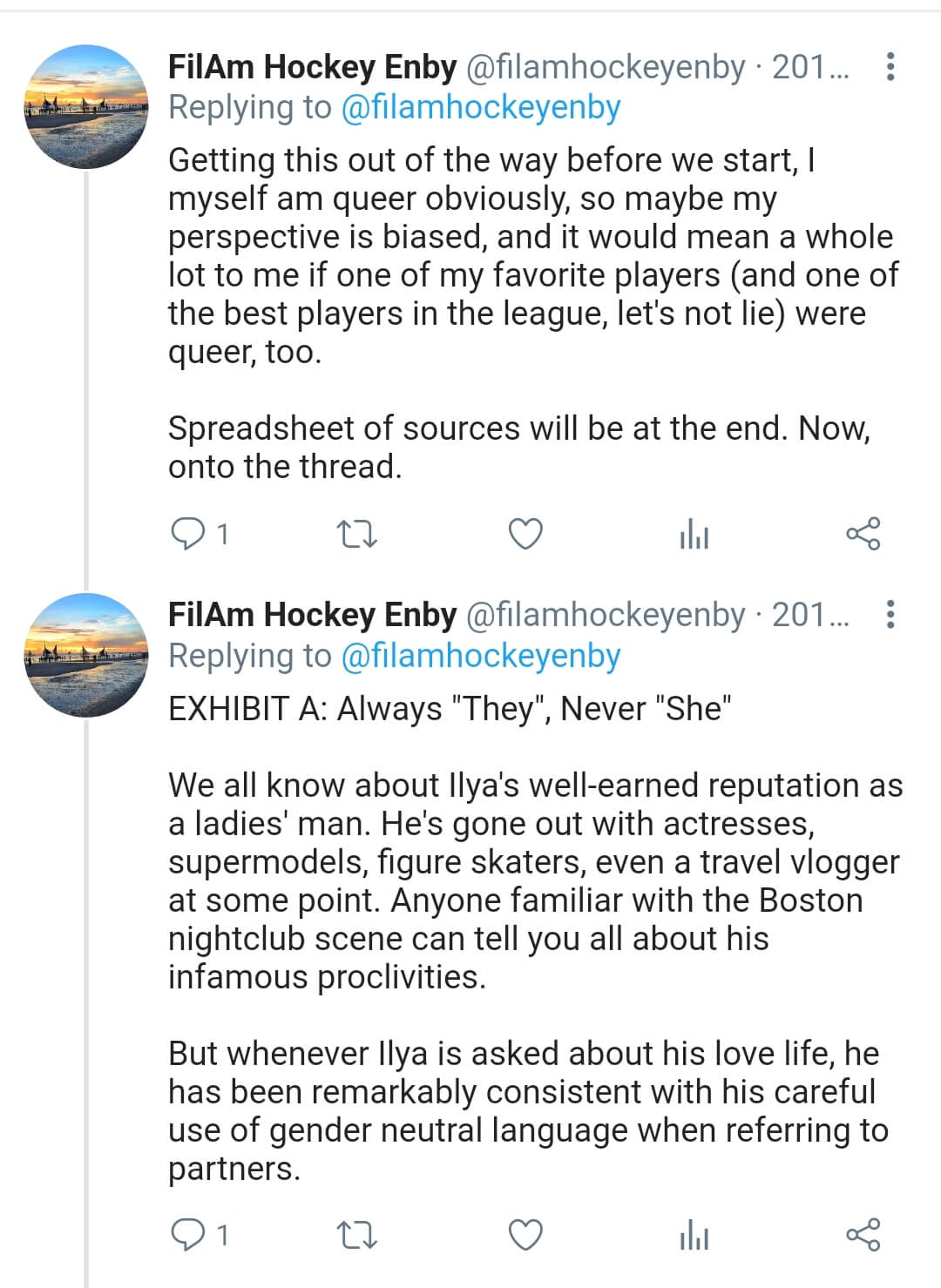
Task: View analytics for the first tweet
Action: (x=694, y=534)
